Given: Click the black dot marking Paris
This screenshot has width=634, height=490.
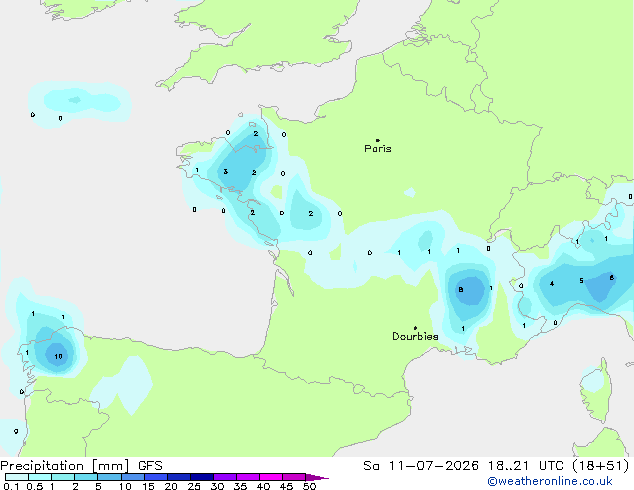Looking at the screenshot, I should coord(378,140).
